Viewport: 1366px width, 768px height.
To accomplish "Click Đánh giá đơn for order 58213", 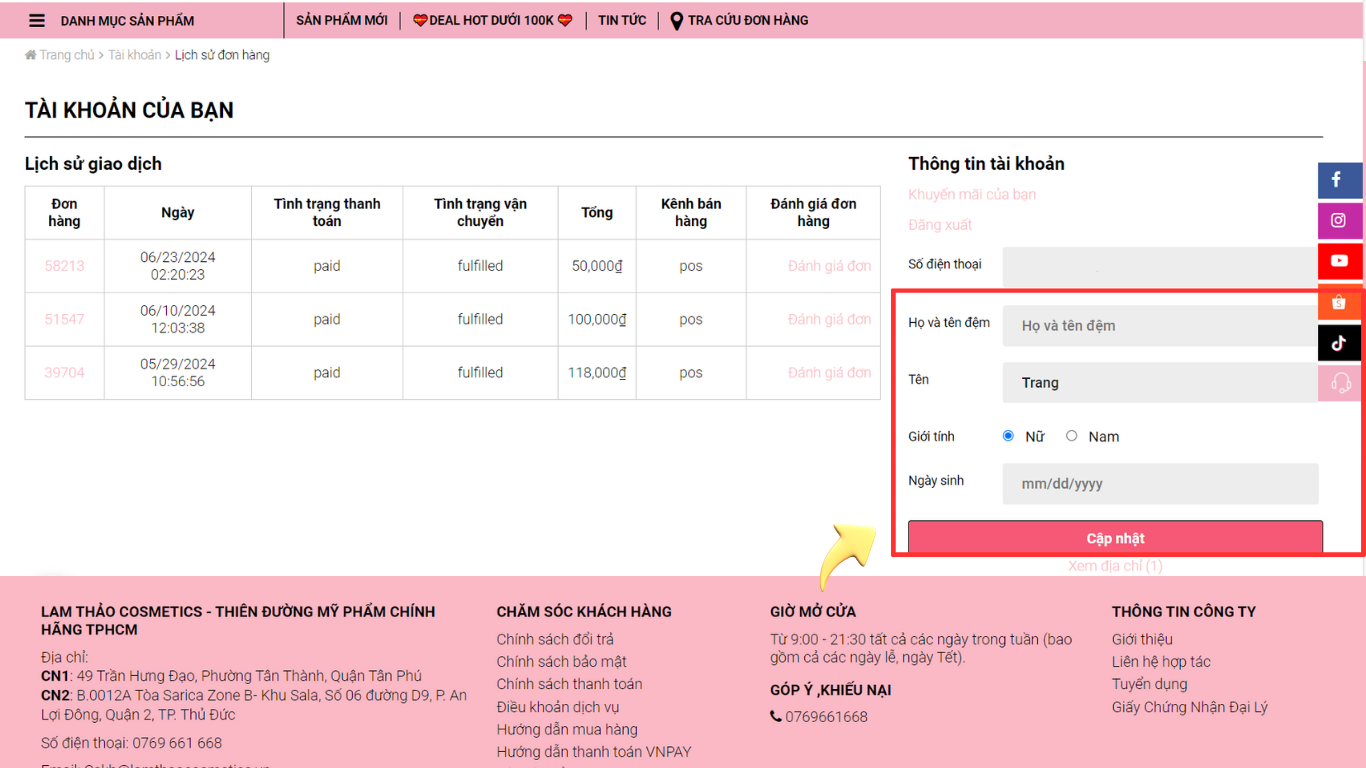I will [829, 266].
